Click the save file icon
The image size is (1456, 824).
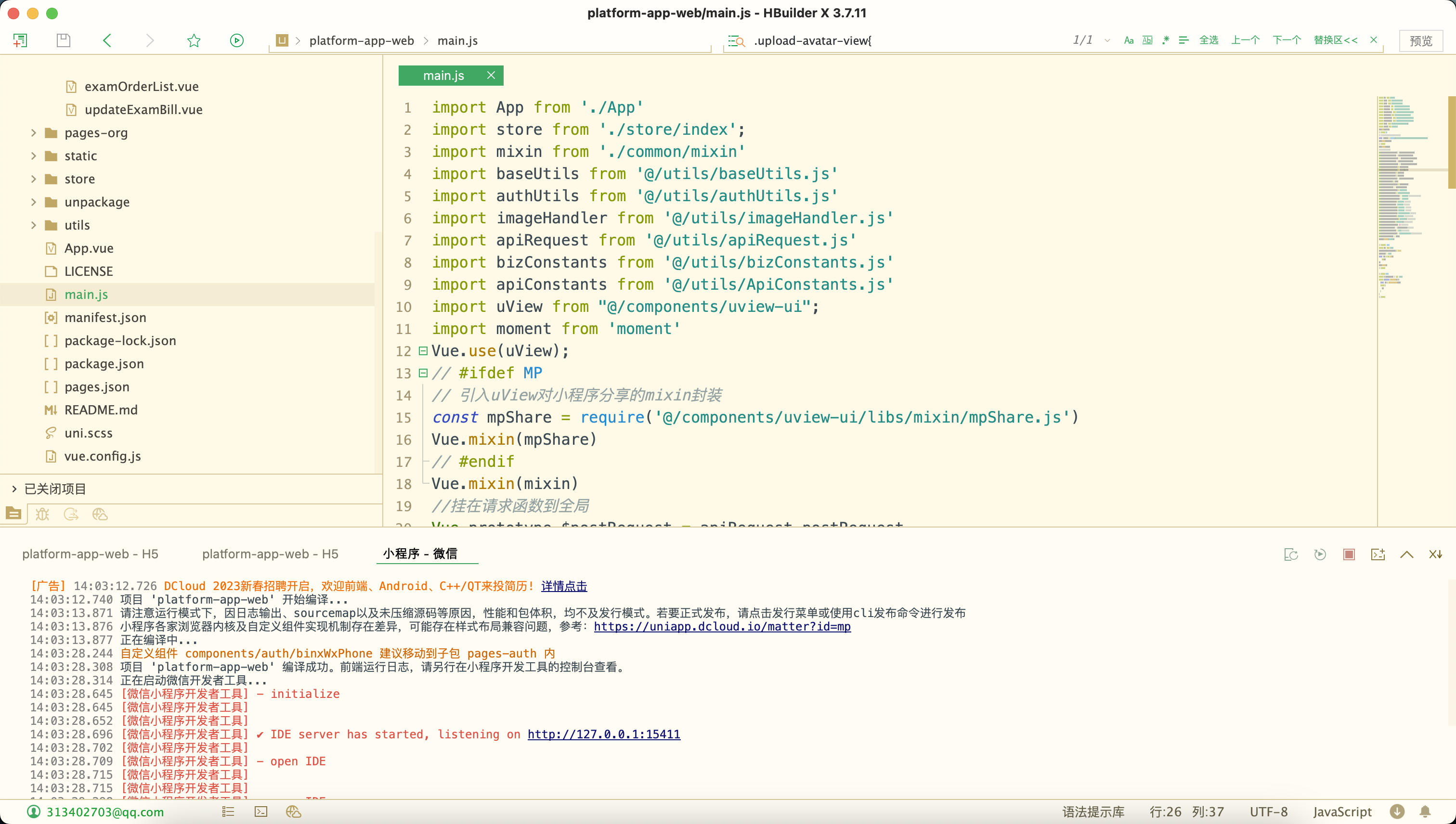tap(64, 40)
